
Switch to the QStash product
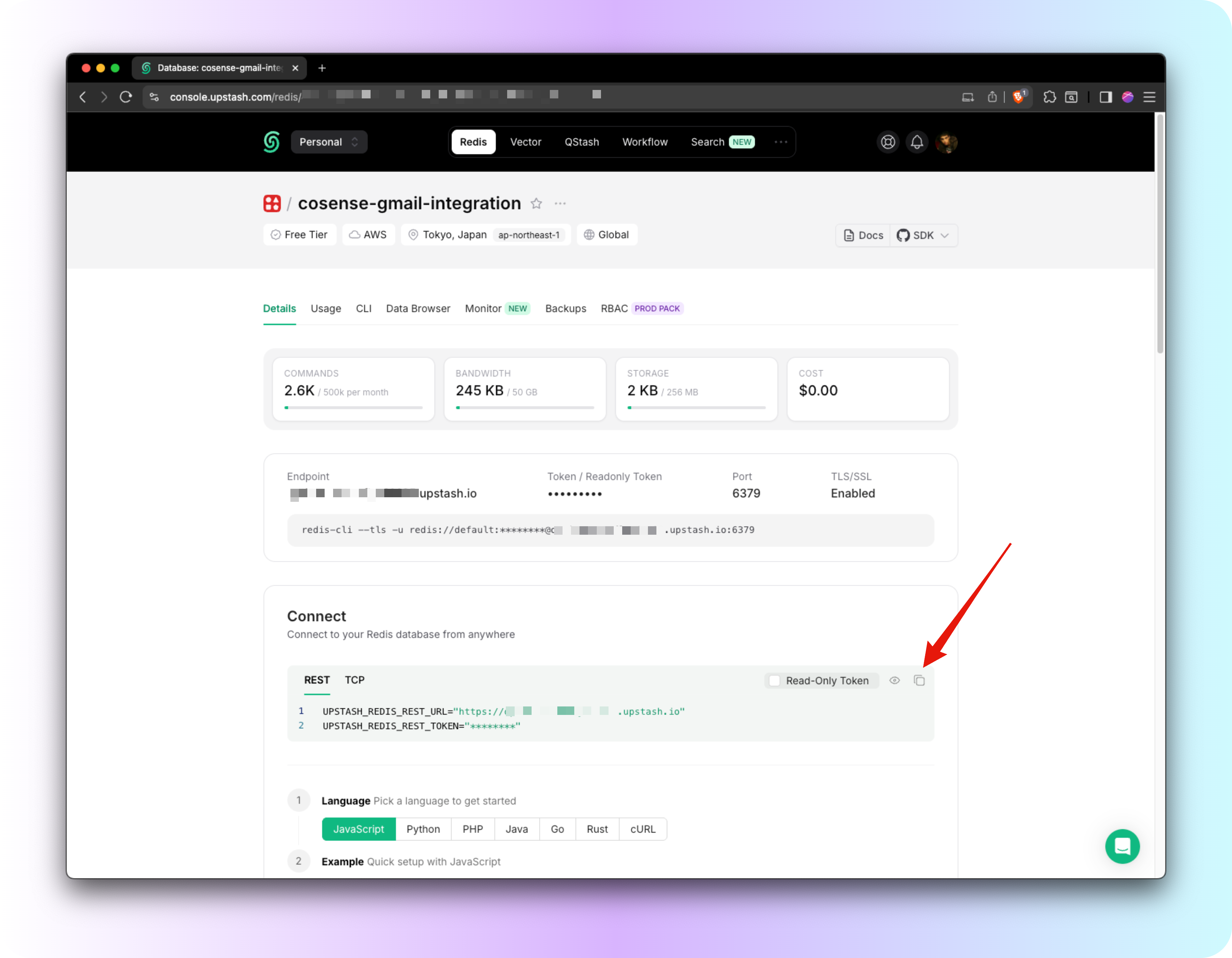click(581, 142)
